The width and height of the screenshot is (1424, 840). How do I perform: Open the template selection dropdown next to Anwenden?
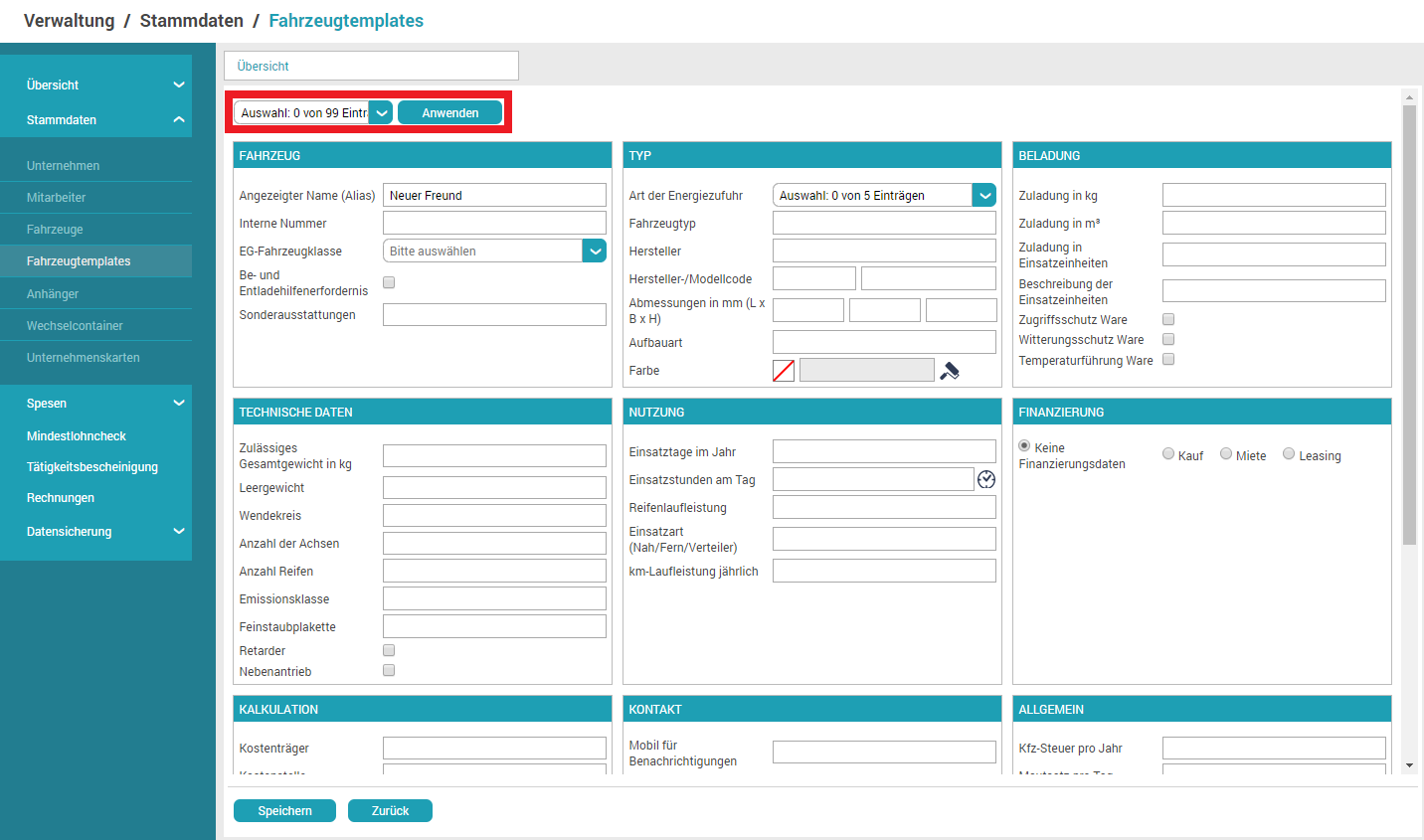coord(382,113)
